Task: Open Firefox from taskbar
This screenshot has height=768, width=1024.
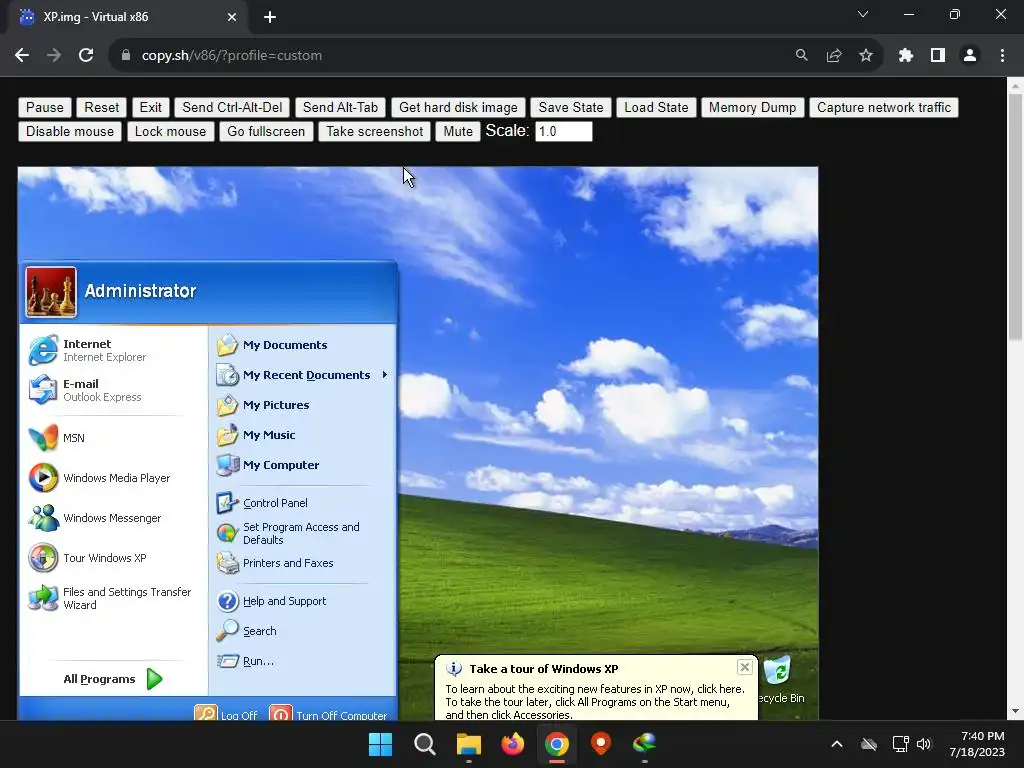Action: coord(513,744)
